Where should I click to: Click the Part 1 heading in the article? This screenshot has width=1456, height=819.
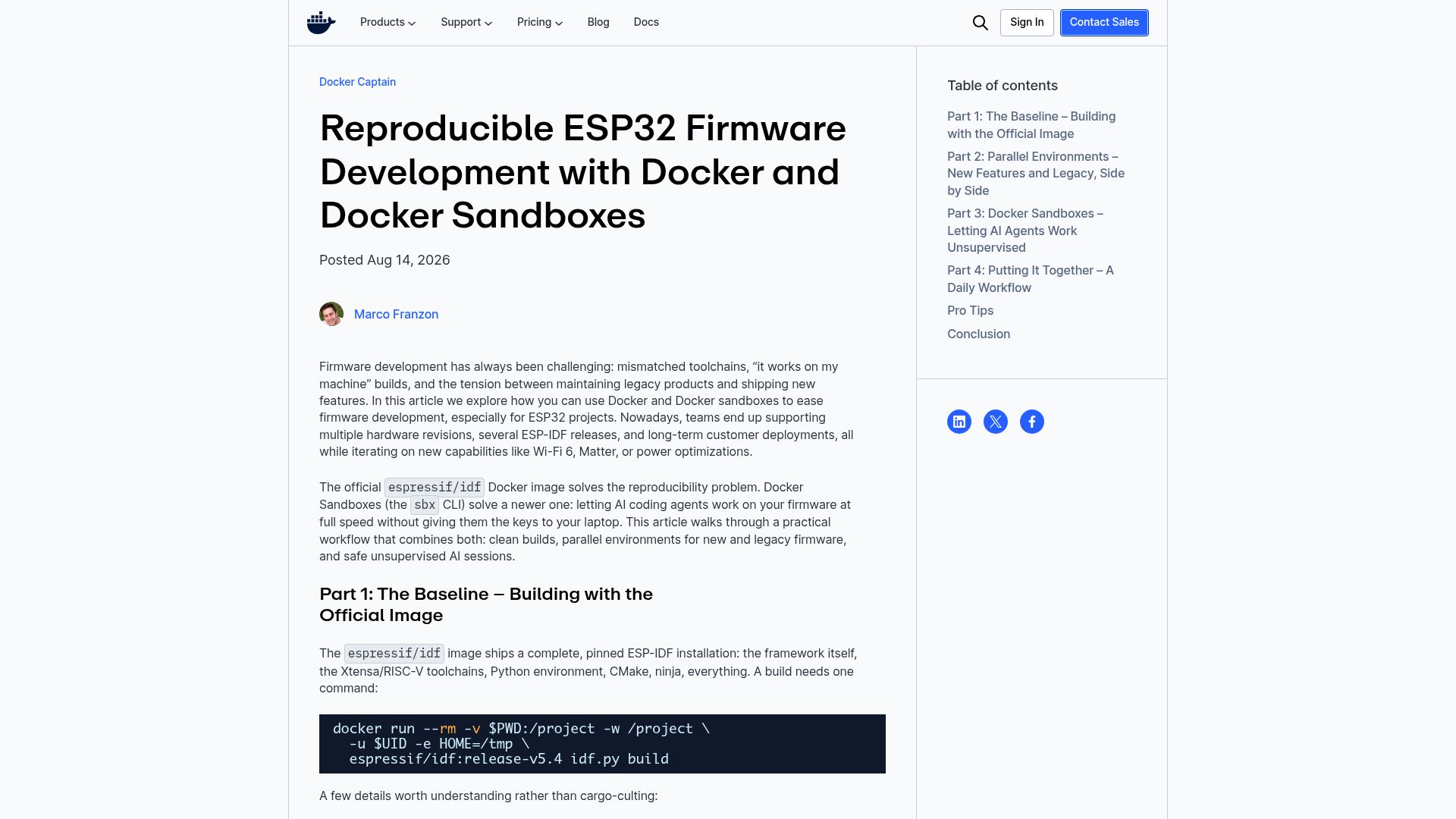point(486,604)
